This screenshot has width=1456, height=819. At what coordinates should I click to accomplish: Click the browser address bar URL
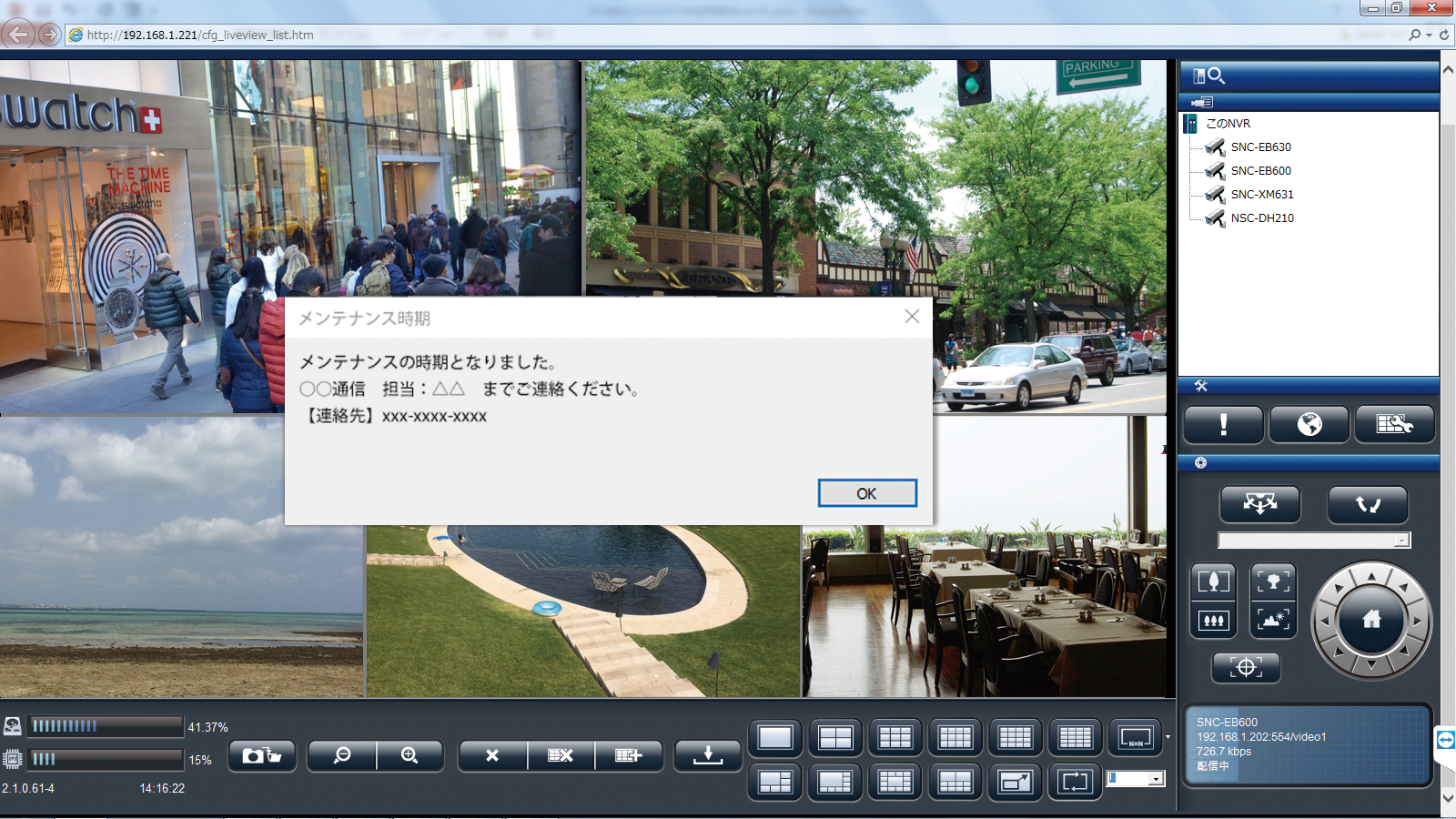(x=200, y=35)
